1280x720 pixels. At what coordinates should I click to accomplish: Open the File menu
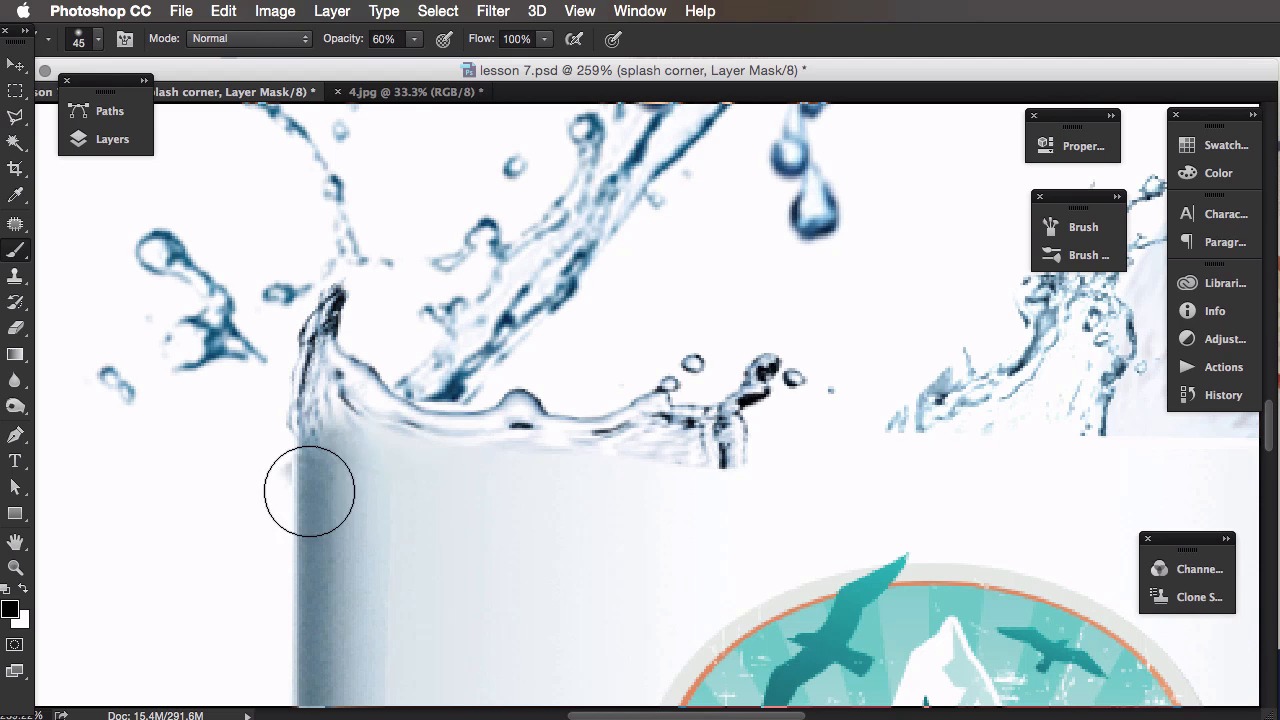[181, 11]
